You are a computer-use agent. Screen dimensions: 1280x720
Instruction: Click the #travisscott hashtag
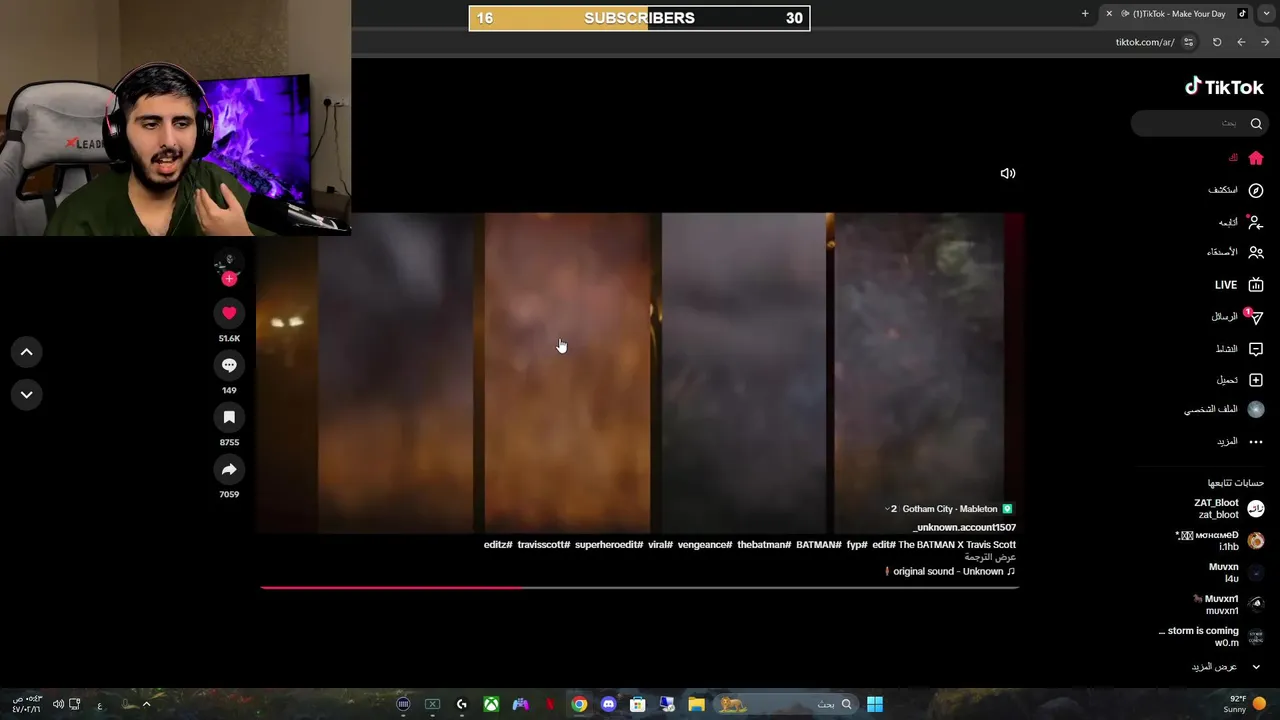point(543,545)
